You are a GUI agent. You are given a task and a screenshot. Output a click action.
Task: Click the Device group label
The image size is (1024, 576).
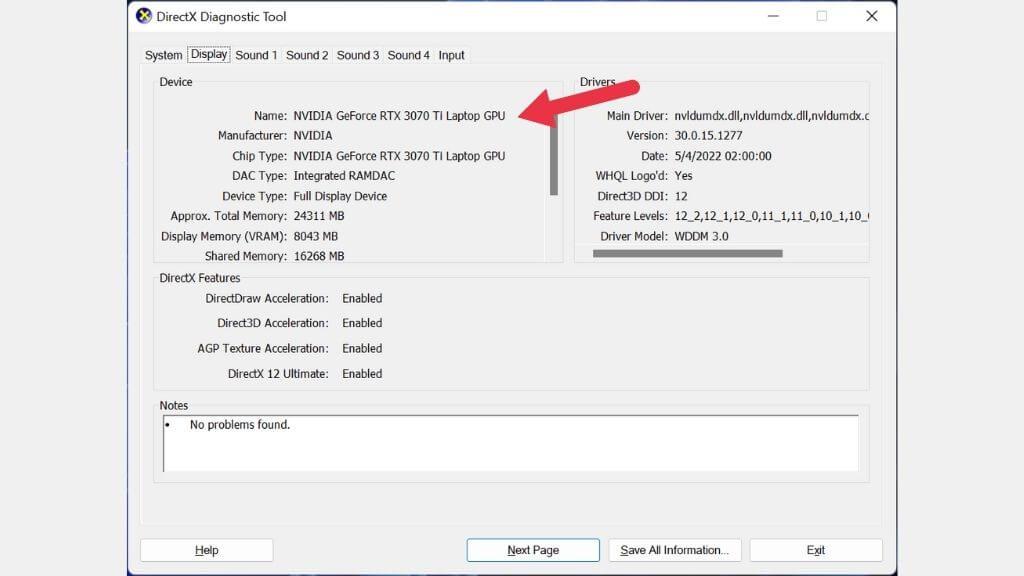[176, 82]
